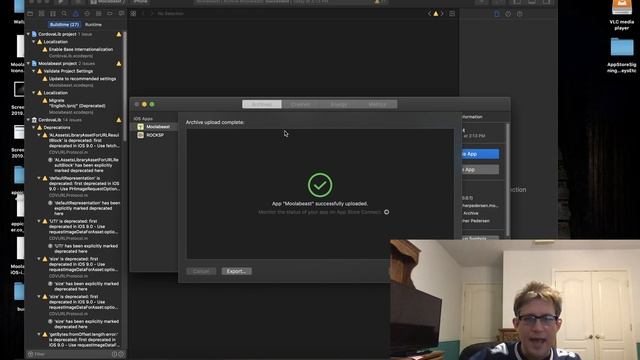Collapse Validate Project Settings group
Image resolution: width=640 pixels, height=360 pixels.
coord(34,71)
